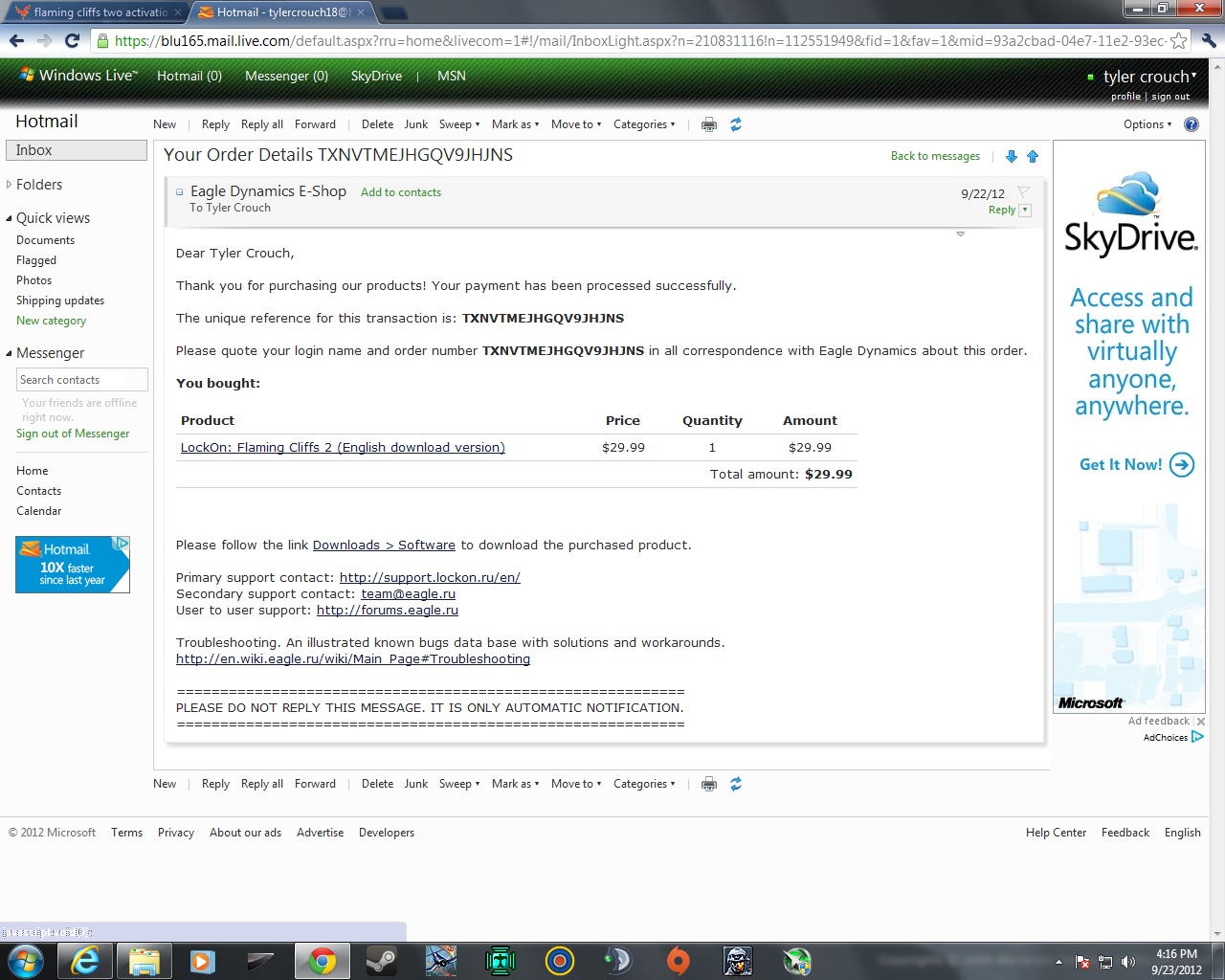This screenshot has height=980, width=1225.
Task: Bookmark this page with the star icon
Action: [1179, 40]
